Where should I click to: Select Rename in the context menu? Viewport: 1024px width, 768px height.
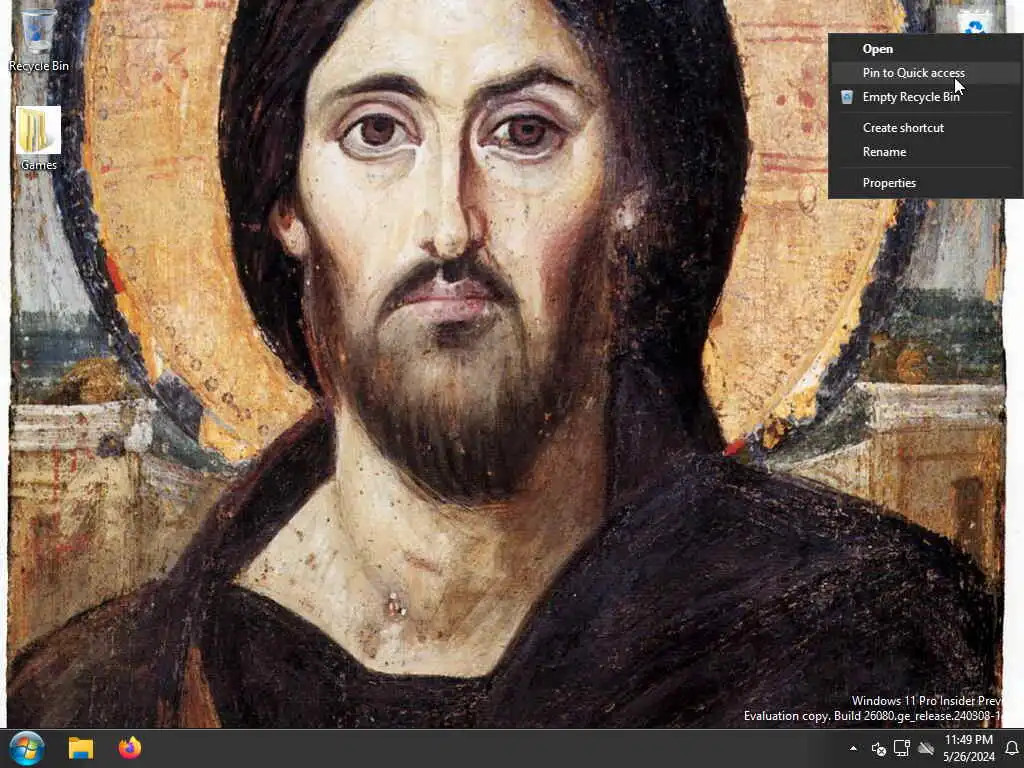tap(925, 152)
